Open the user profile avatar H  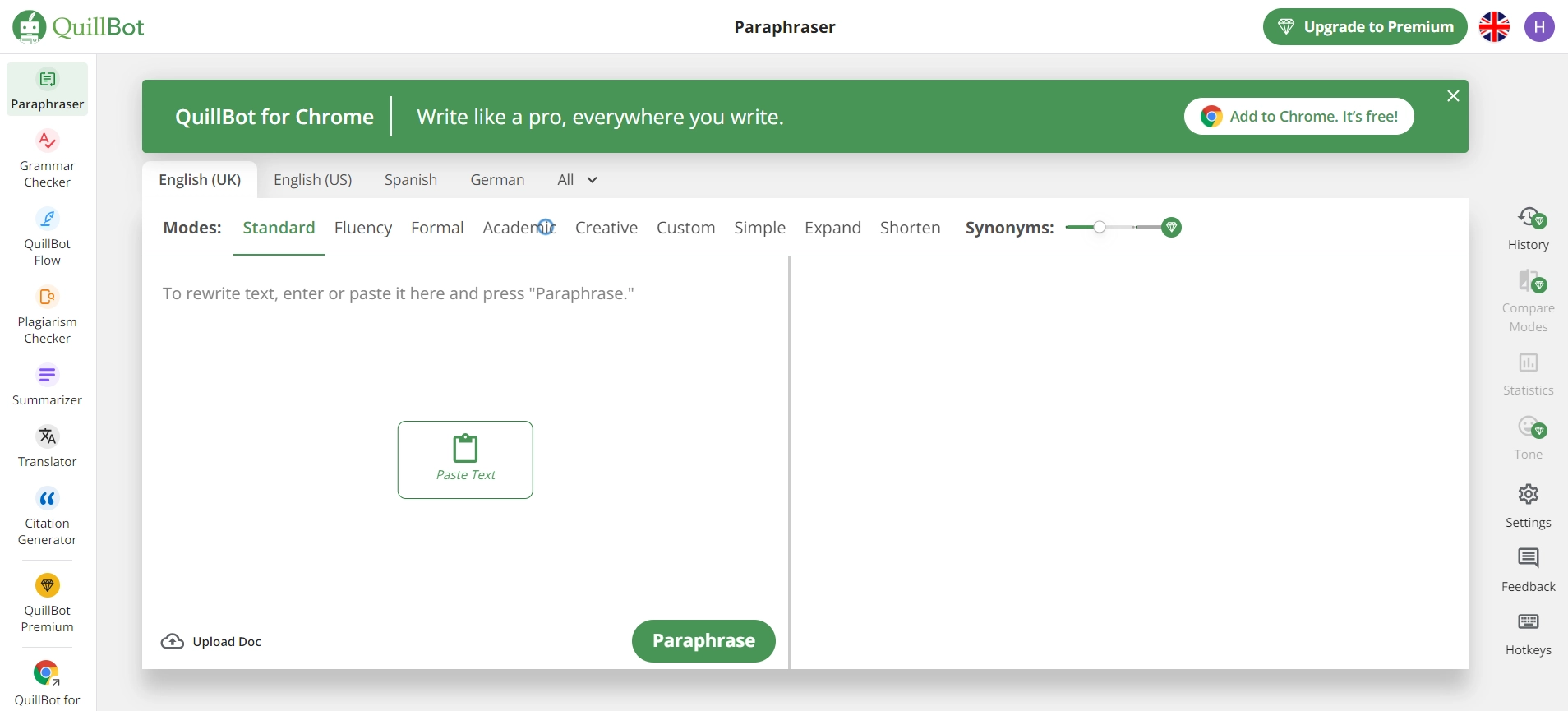(x=1539, y=27)
